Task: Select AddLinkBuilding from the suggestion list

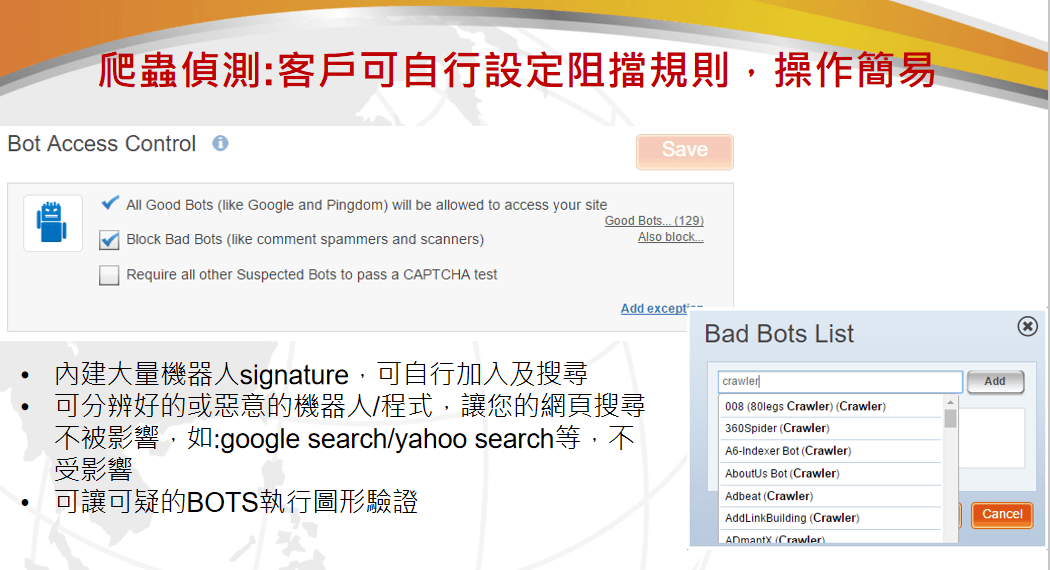Action: pyautogui.click(x=792, y=518)
